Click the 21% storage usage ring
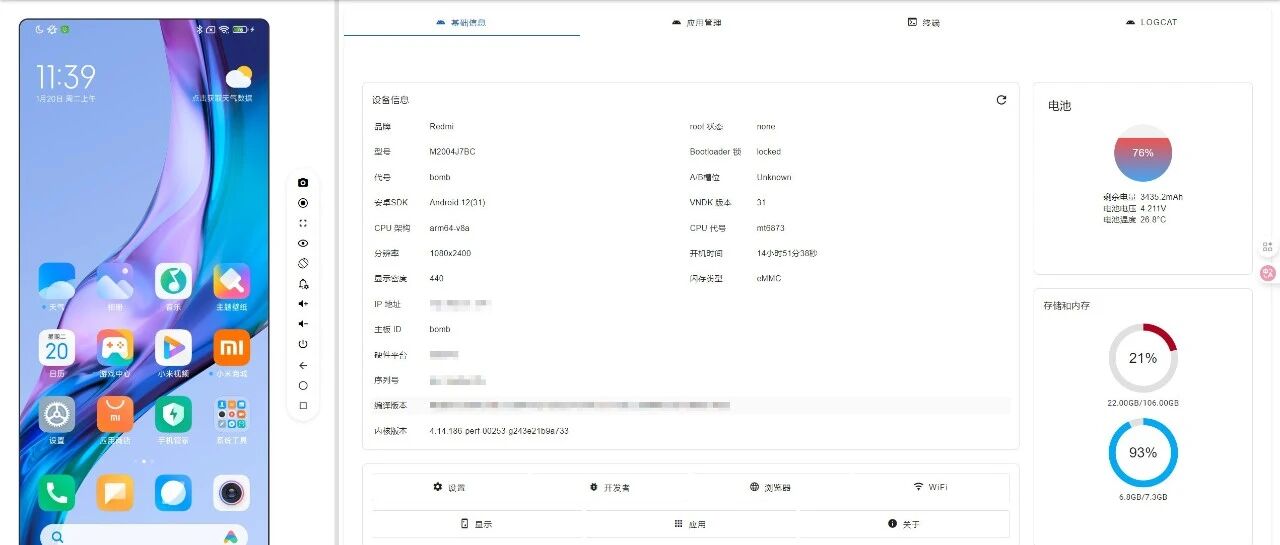Image resolution: width=1280 pixels, height=545 pixels. pyautogui.click(x=1143, y=358)
